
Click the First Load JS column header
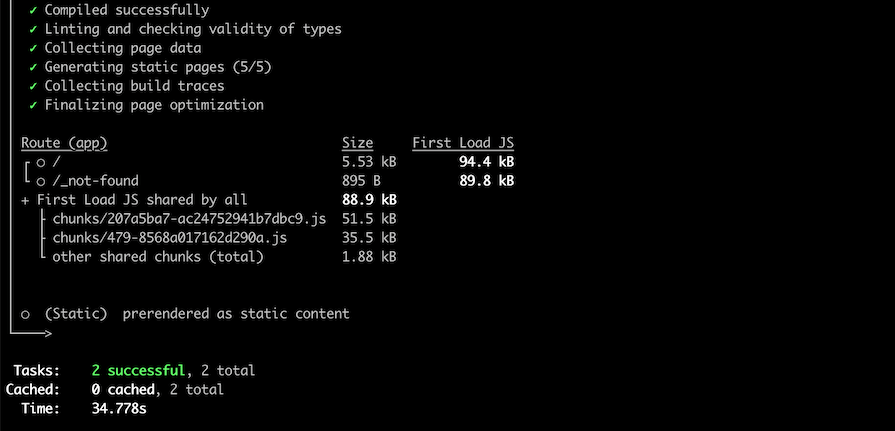463,143
